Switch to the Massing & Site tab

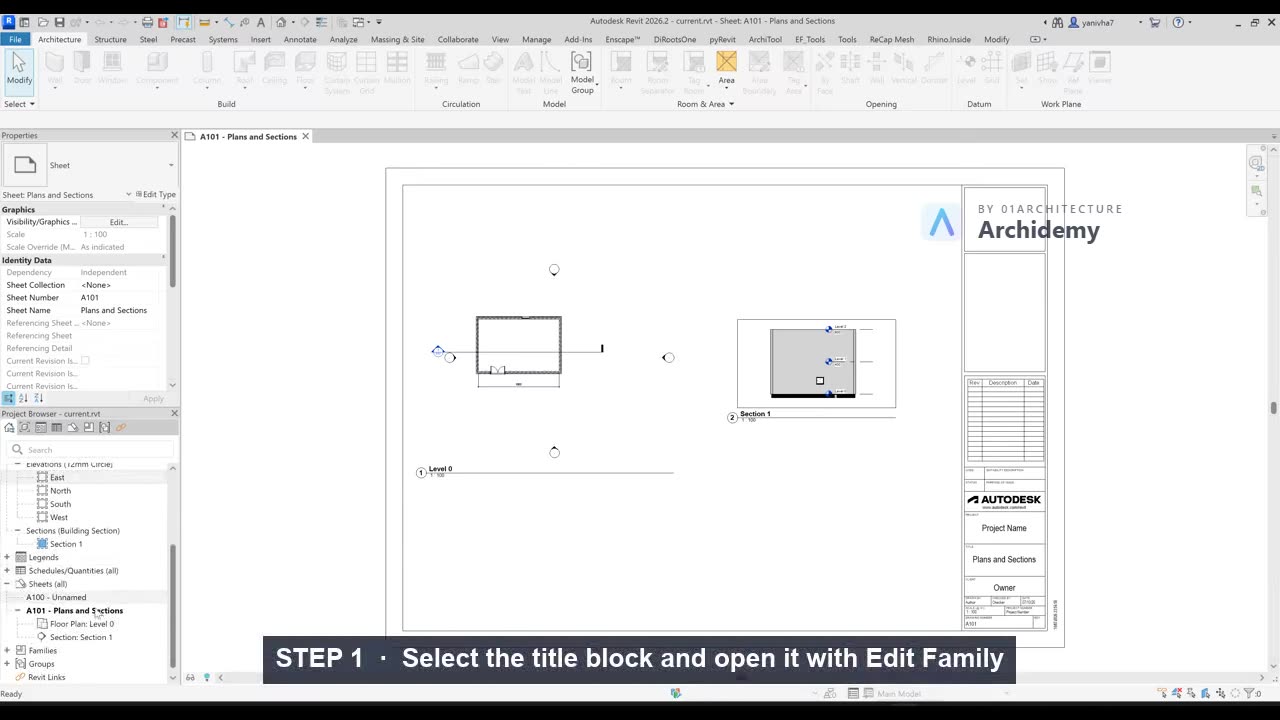pos(397,40)
